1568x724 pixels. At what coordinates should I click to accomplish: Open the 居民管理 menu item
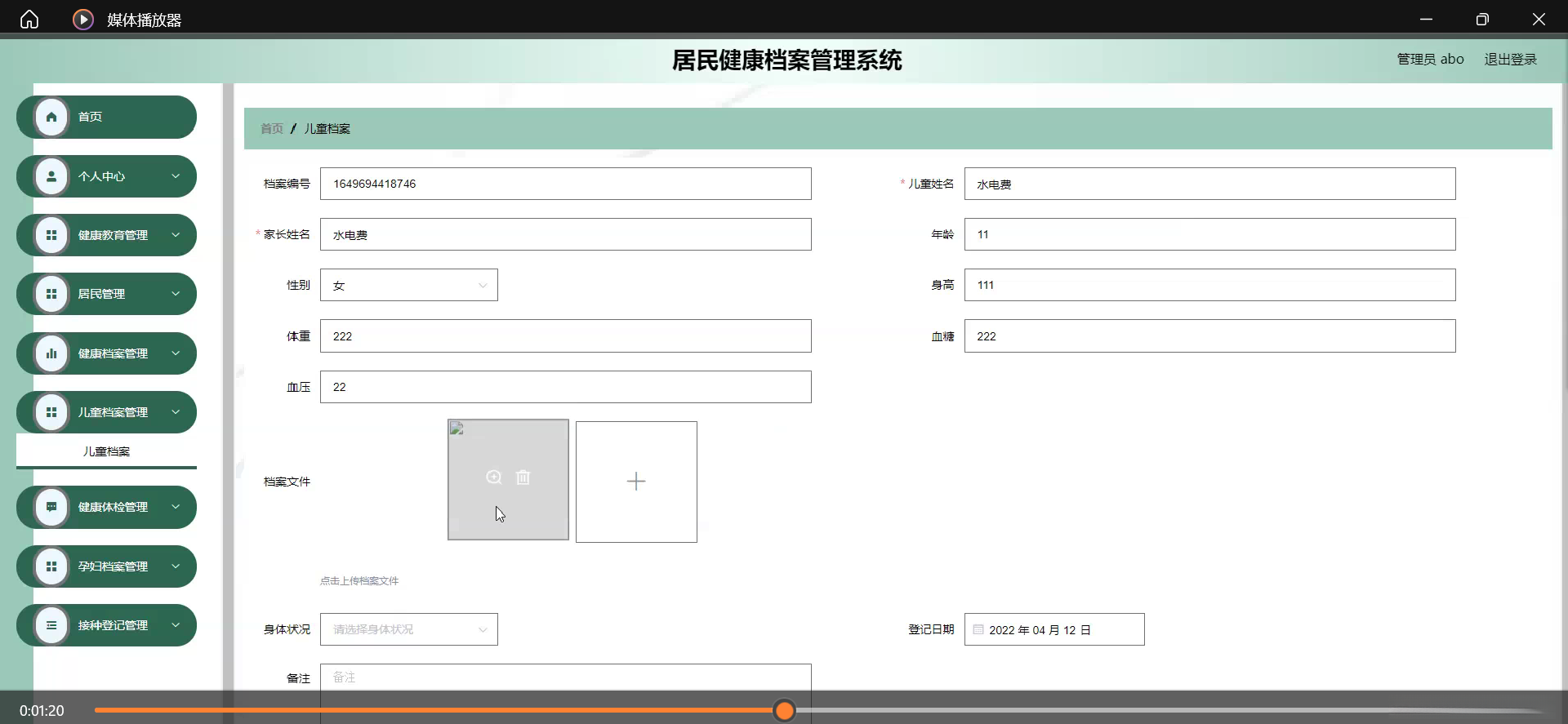(106, 294)
